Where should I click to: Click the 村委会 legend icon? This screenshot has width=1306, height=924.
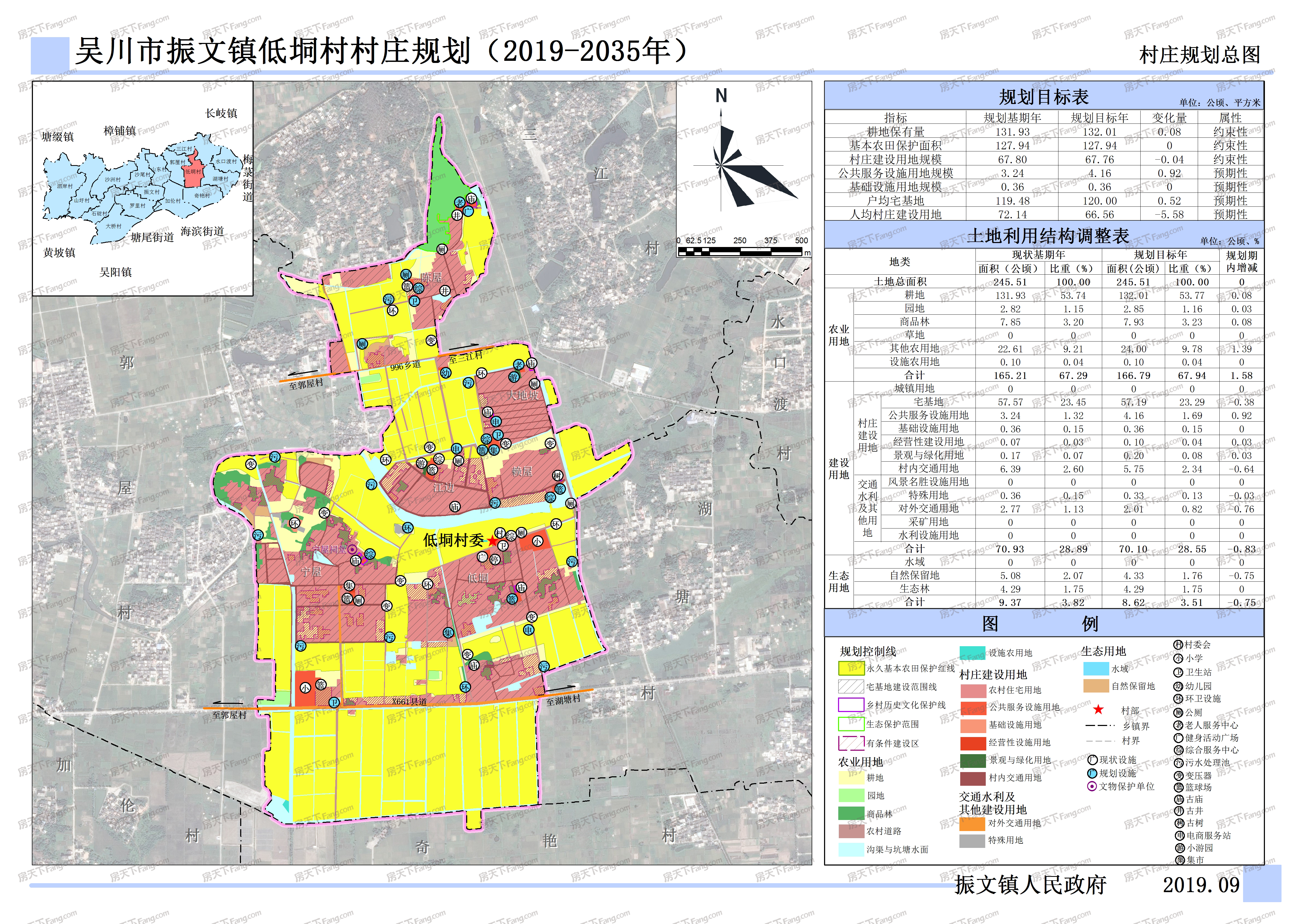tap(1178, 645)
